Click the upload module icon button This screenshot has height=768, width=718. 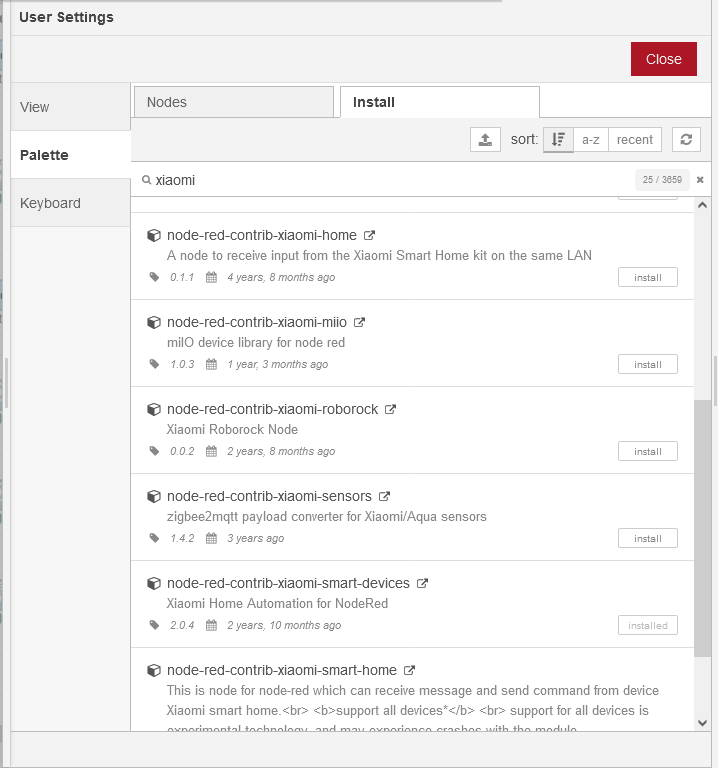tap(485, 140)
